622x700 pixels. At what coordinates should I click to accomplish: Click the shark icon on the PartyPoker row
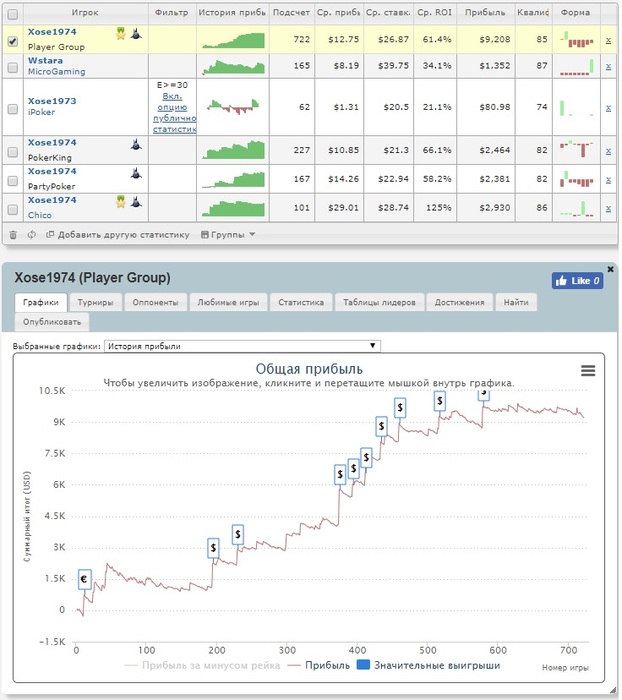(x=136, y=172)
